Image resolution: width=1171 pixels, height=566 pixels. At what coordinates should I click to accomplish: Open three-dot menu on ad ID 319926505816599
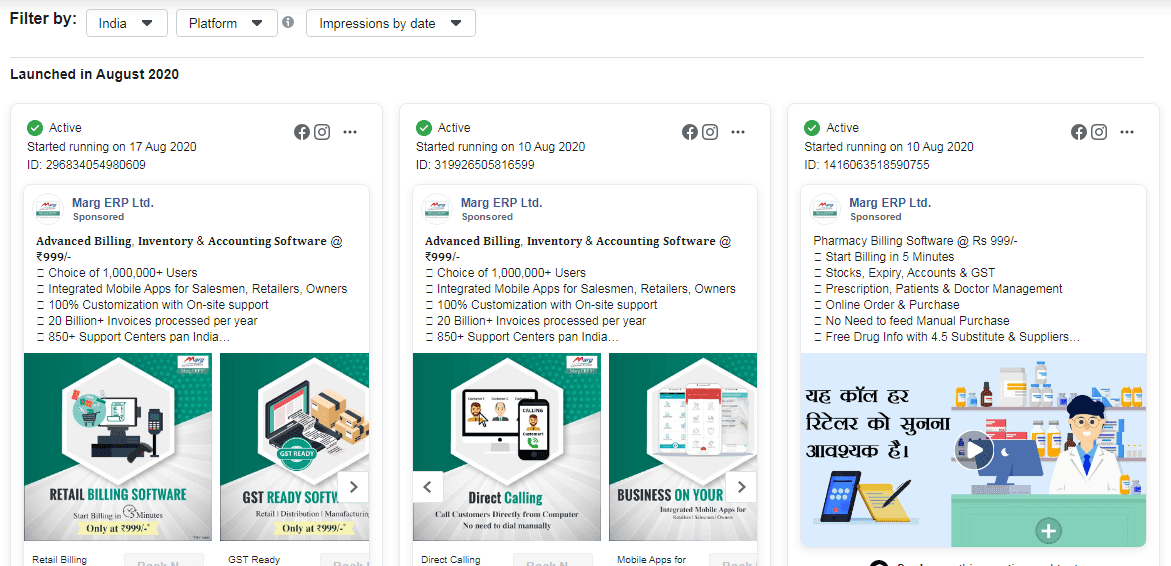tap(738, 132)
